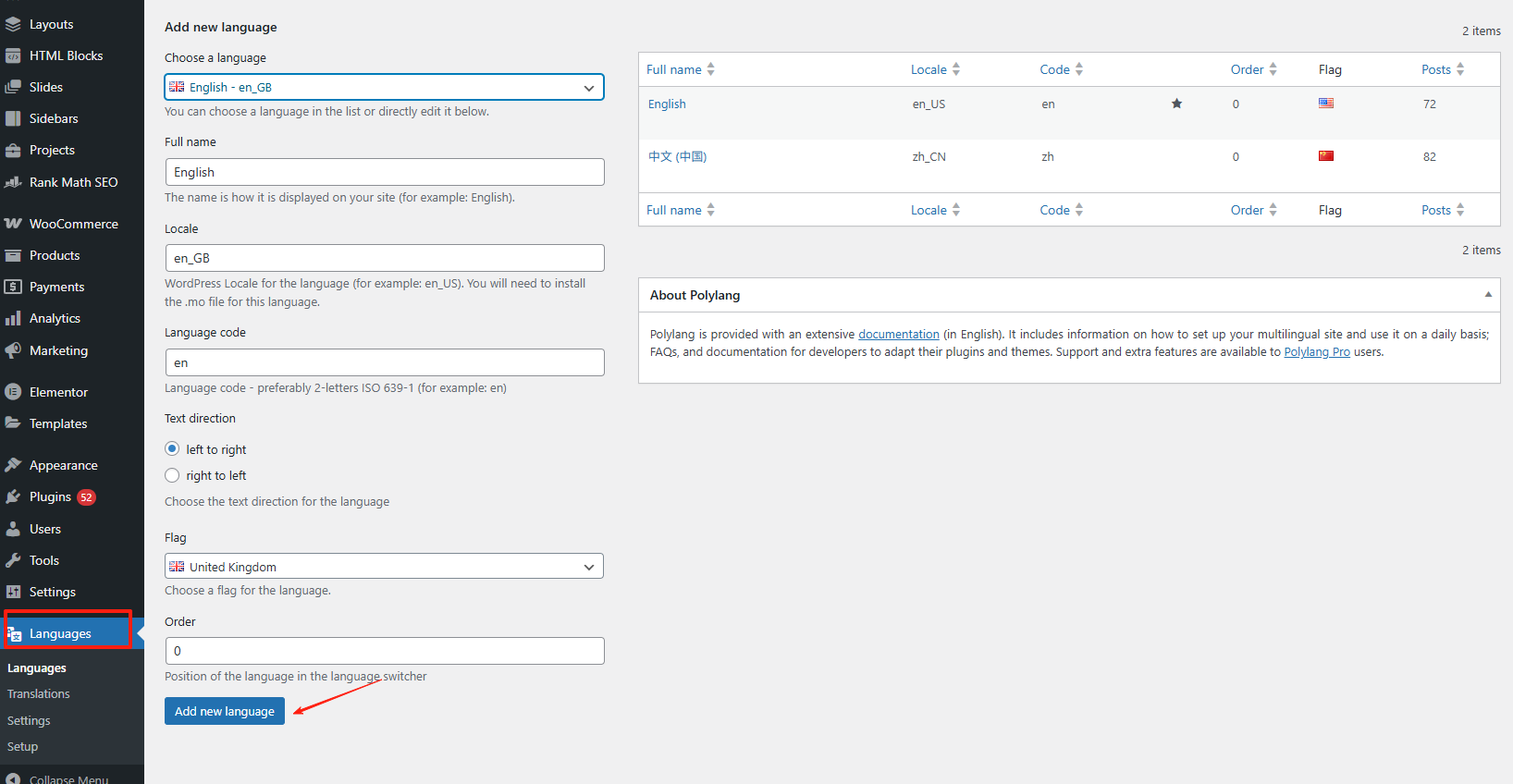Image resolution: width=1513 pixels, height=784 pixels.
Task: Select the left to right radio button
Action: pos(172,449)
